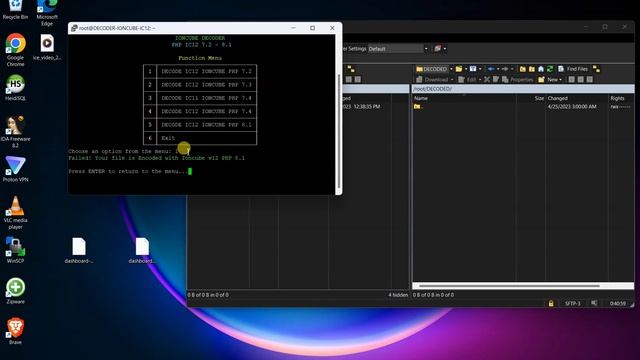Screen dimensions: 640x360
Task: Open the WinSCP desktop shortcut
Action: pos(15,250)
